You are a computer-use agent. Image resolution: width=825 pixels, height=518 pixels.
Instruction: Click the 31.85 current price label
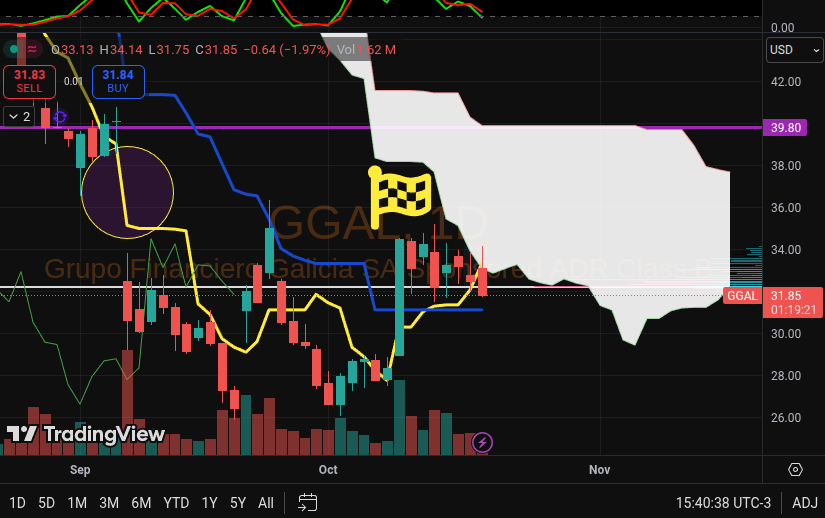coord(793,302)
